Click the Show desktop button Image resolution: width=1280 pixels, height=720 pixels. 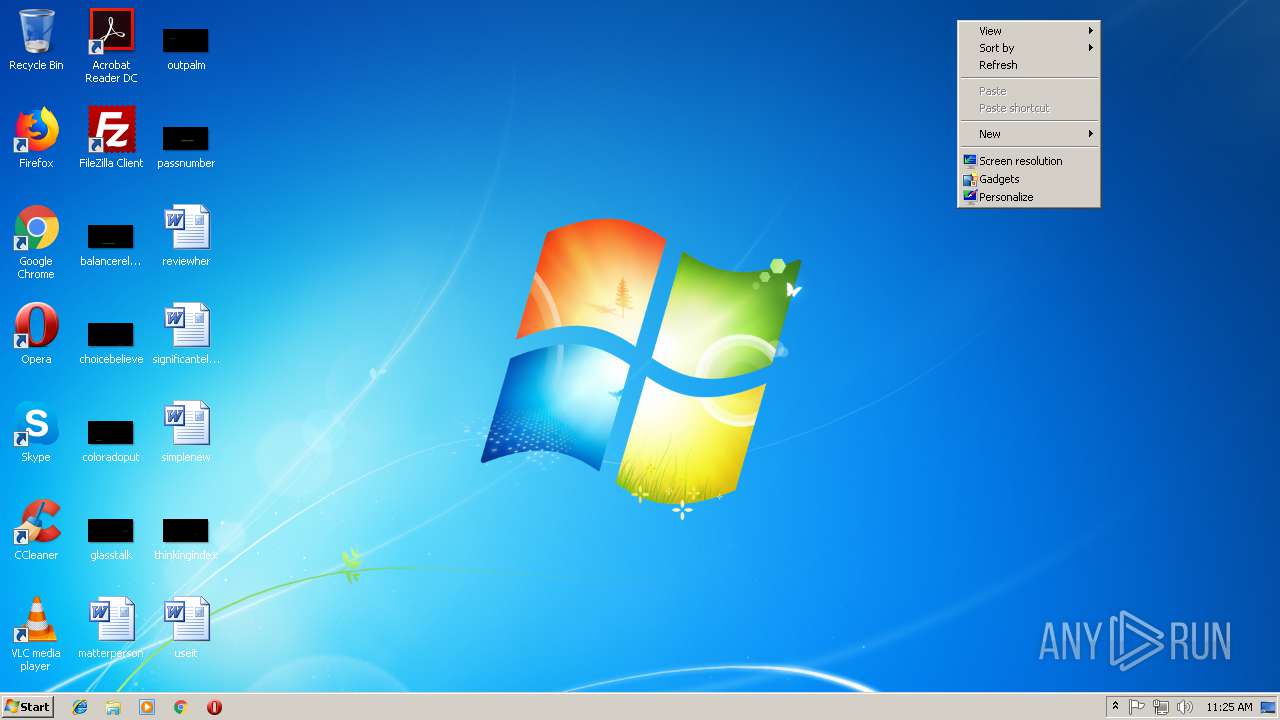pyautogui.click(x=1270, y=707)
